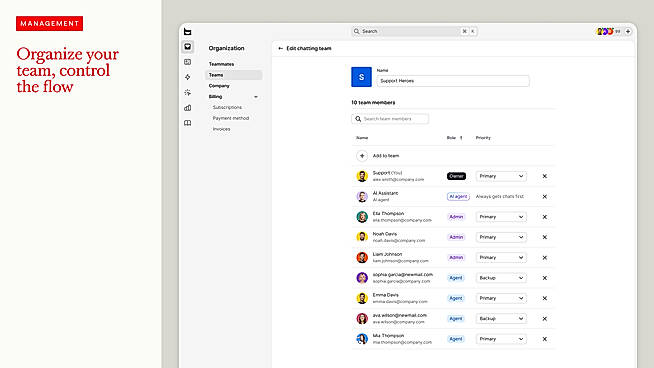Screen dimensions: 654x368
Task: Open the inbox icon in the left sidebar
Action: (188, 47)
